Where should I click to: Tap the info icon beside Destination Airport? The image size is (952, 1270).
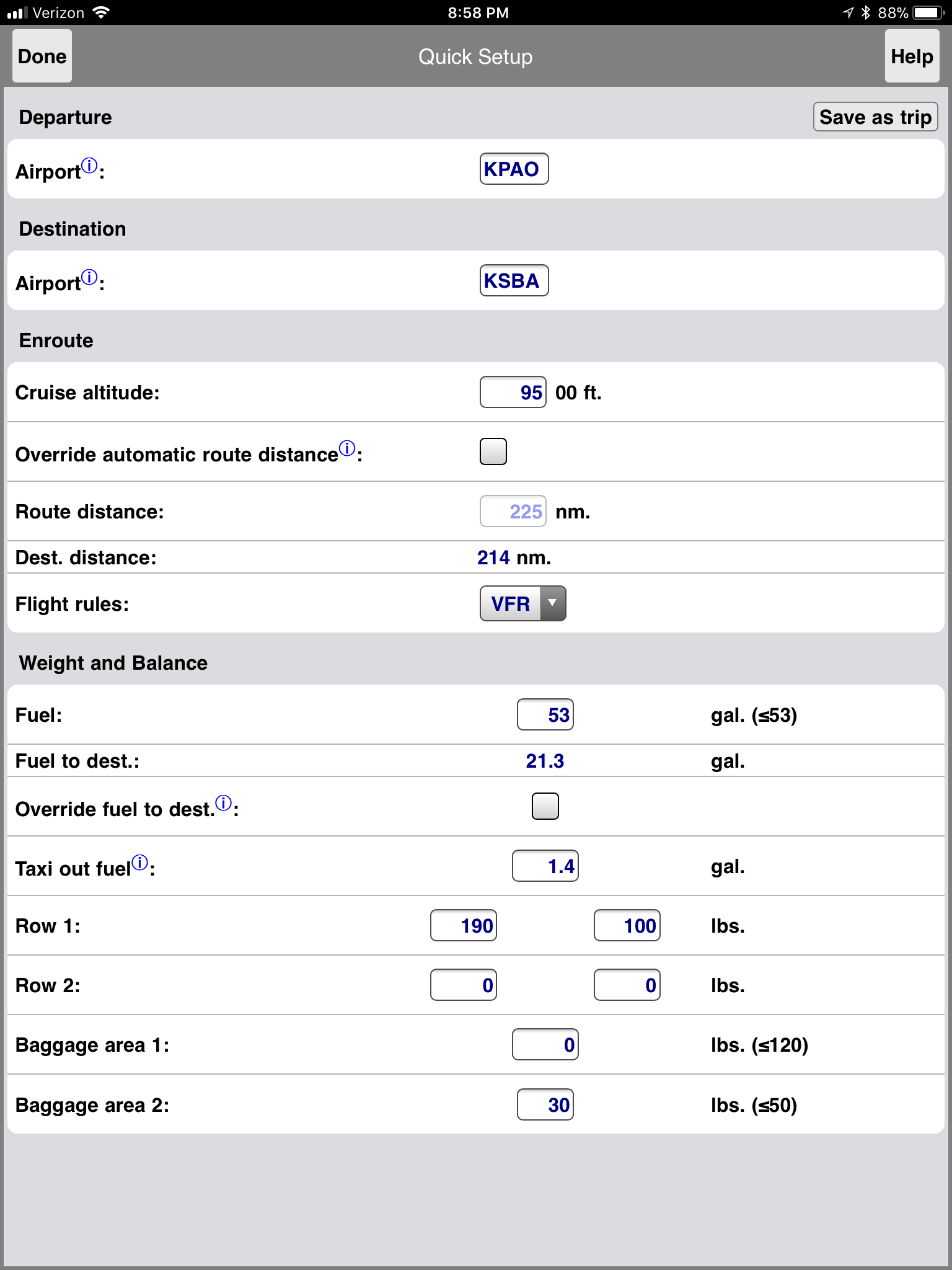89,278
